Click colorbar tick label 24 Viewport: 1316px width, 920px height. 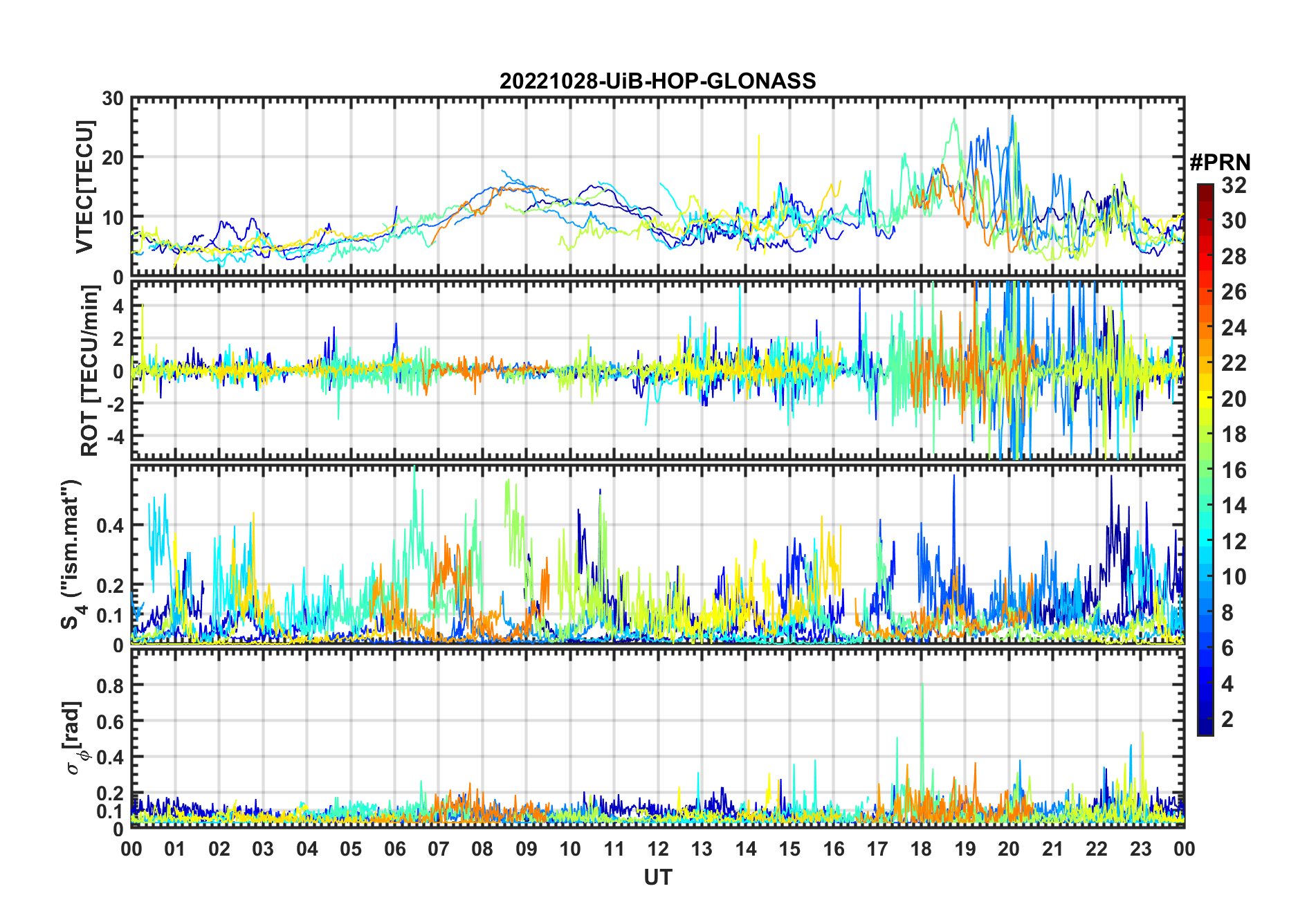[1234, 328]
